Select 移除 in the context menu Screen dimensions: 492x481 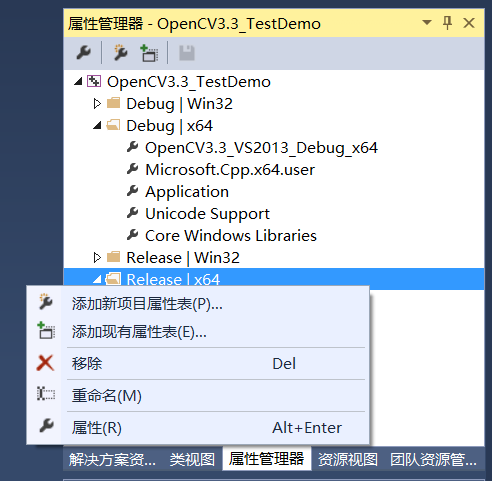(87, 363)
